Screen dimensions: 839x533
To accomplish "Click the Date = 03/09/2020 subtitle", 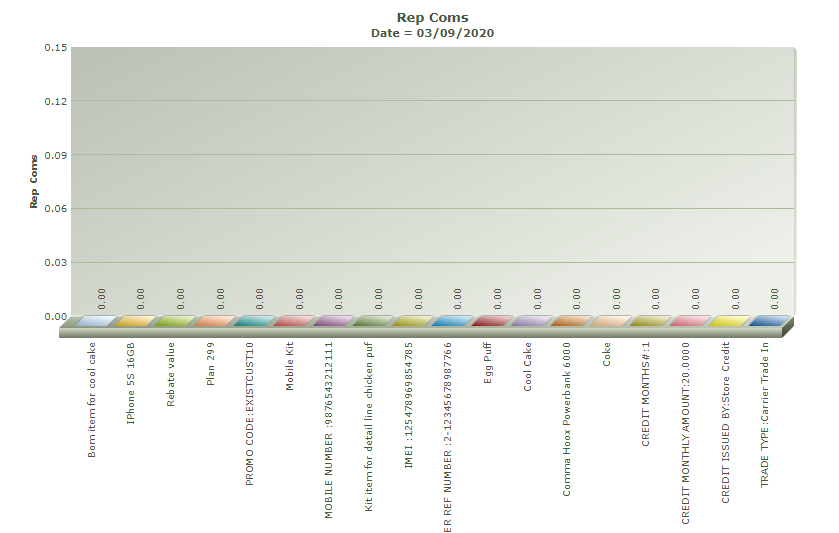I will click(432, 33).
